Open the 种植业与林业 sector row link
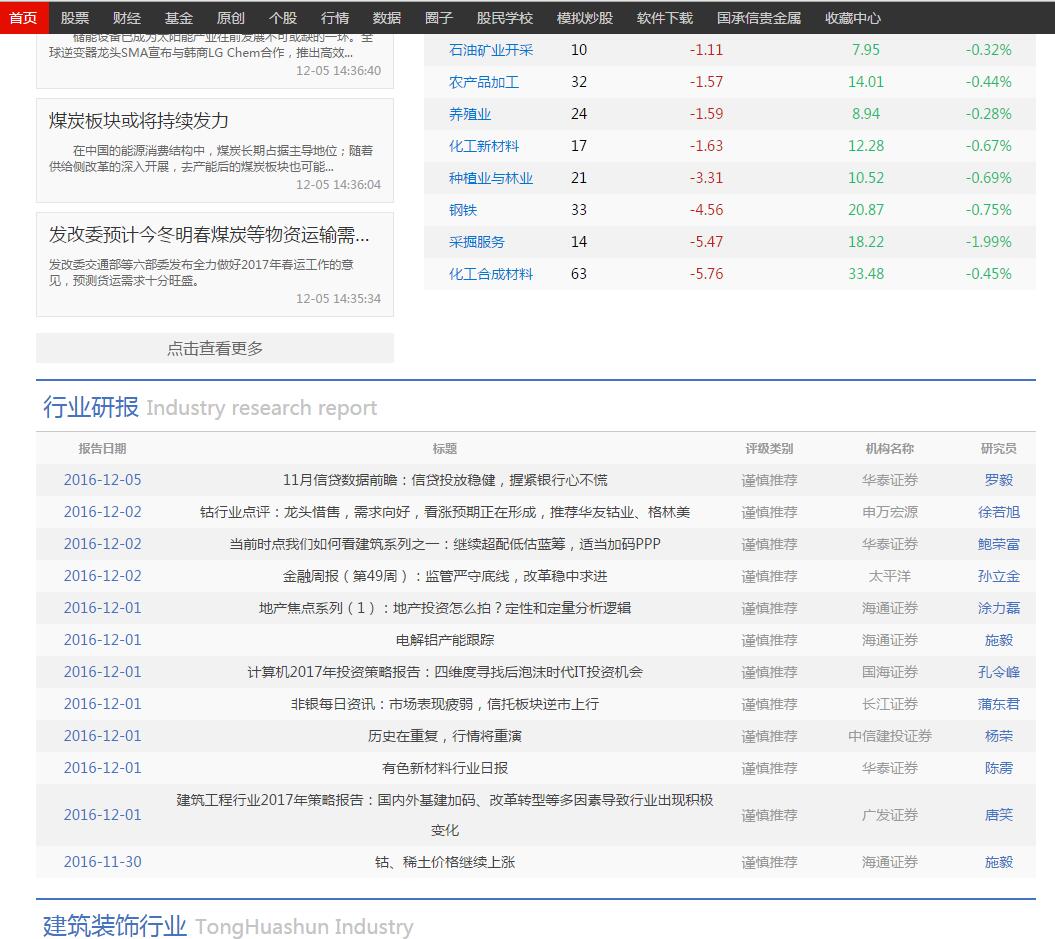This screenshot has width=1055, height=939. pos(491,178)
